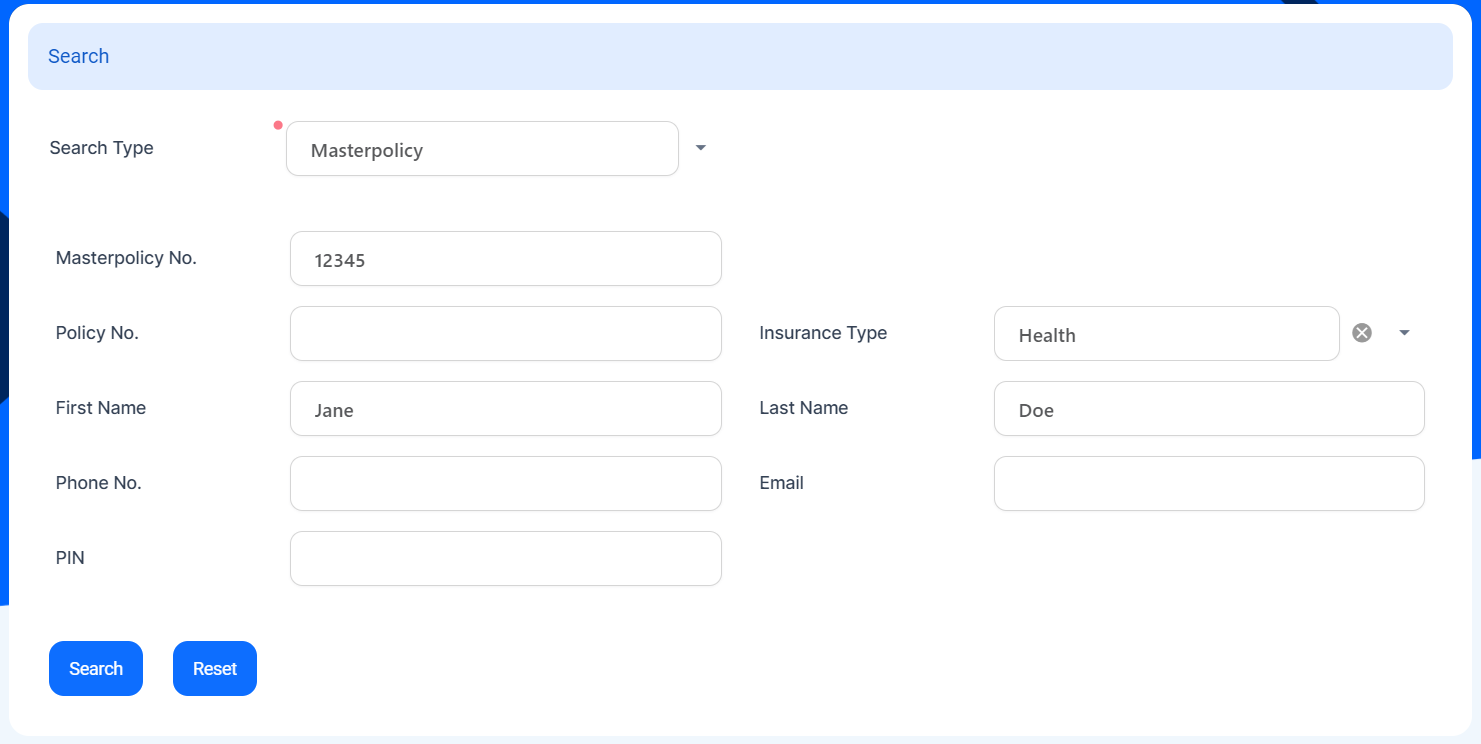Open the Search Type dropdown arrow

tap(701, 148)
